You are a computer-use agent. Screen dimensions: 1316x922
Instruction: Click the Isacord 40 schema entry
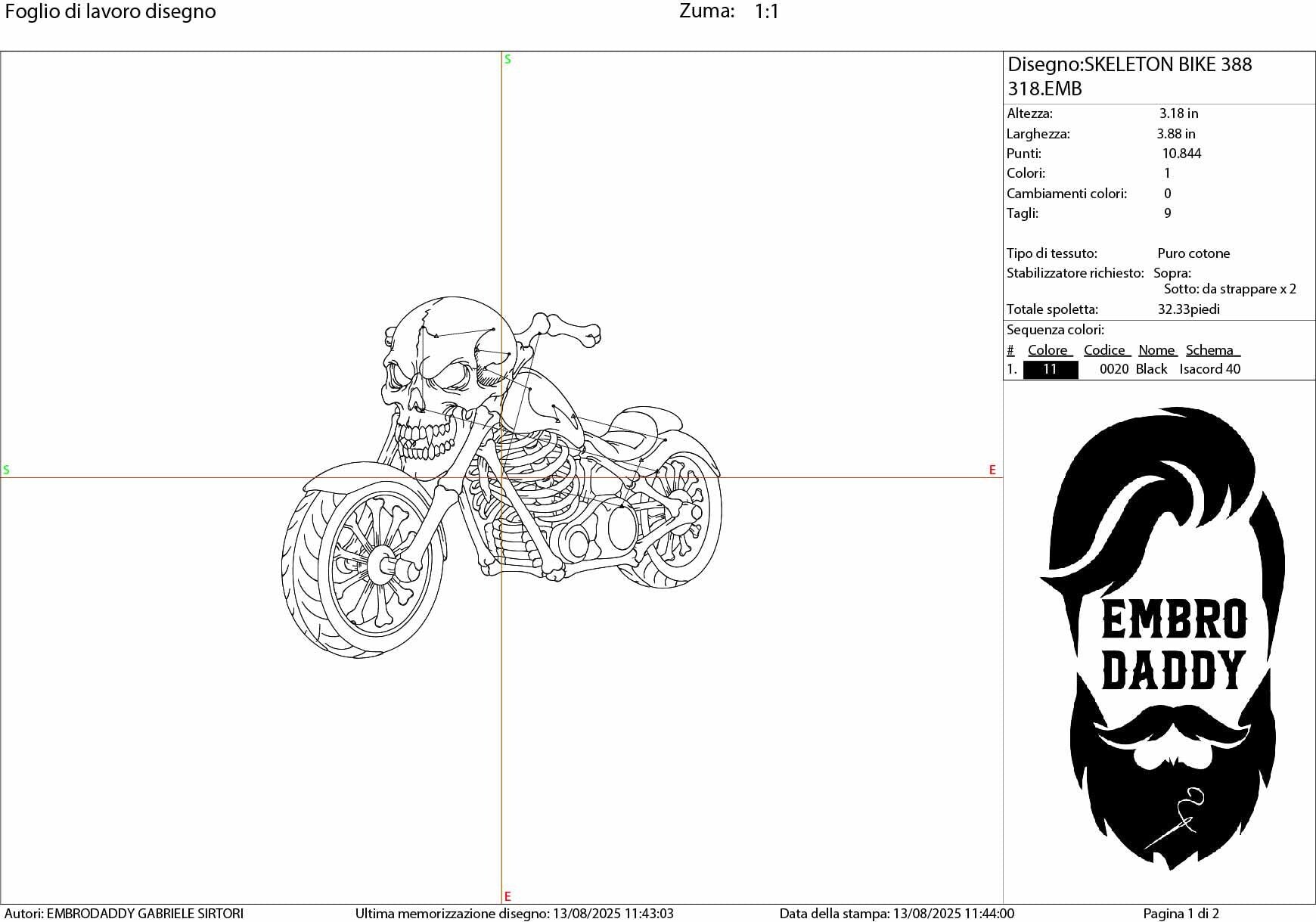1209,369
